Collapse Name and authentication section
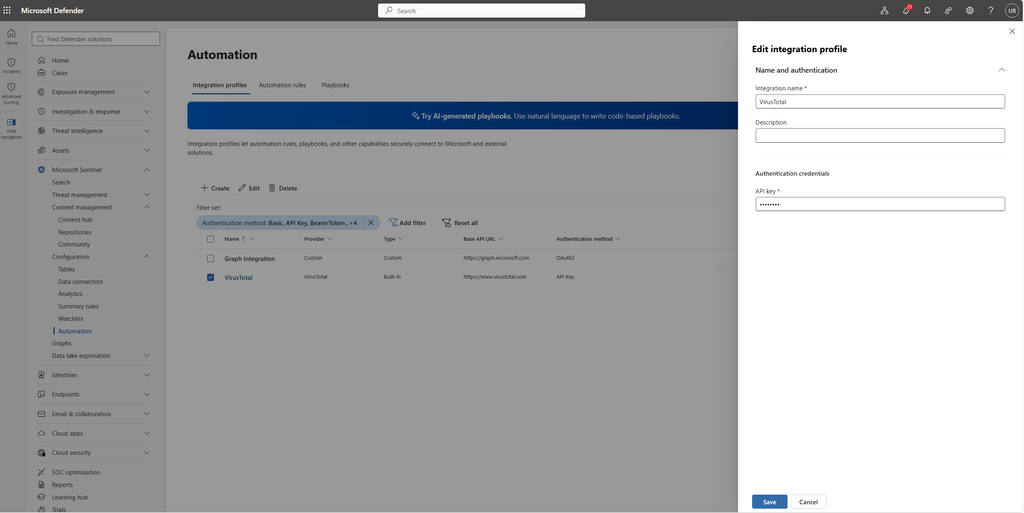1024x513 pixels. [x=1001, y=70]
